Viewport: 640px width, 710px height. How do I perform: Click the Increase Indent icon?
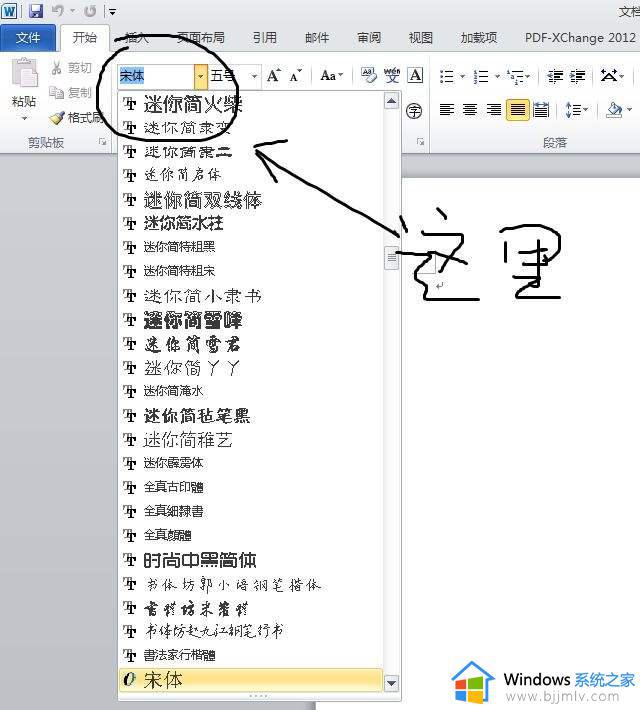[x=577, y=76]
